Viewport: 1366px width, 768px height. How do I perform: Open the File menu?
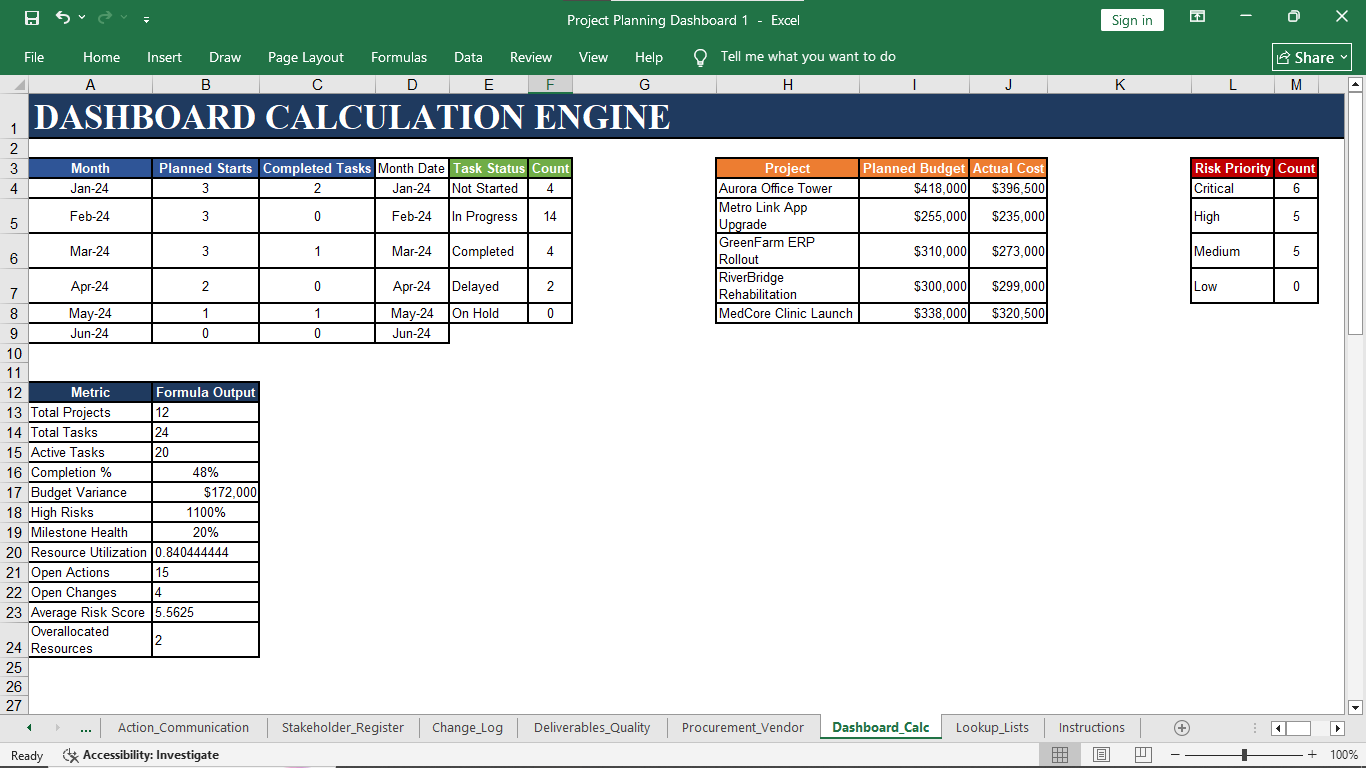[x=34, y=57]
